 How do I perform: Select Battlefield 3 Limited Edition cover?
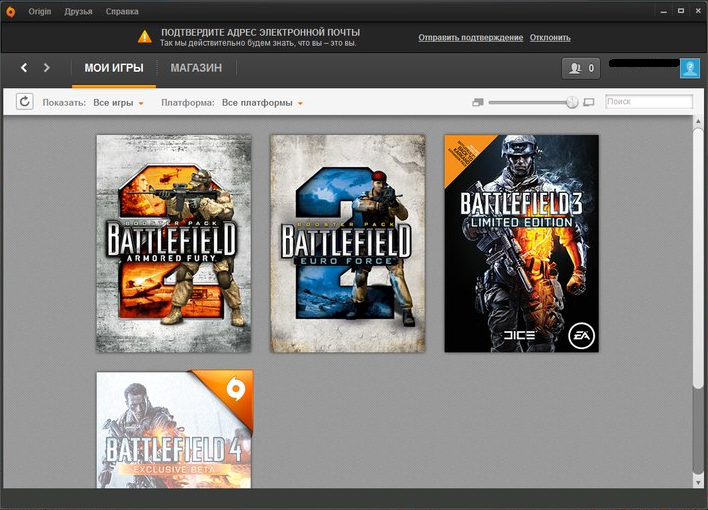(522, 243)
